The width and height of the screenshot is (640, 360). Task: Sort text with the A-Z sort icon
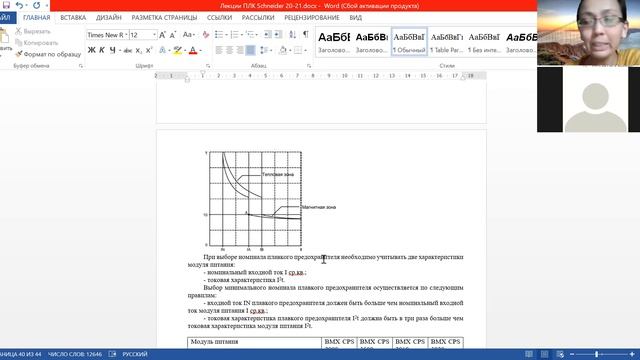point(293,35)
